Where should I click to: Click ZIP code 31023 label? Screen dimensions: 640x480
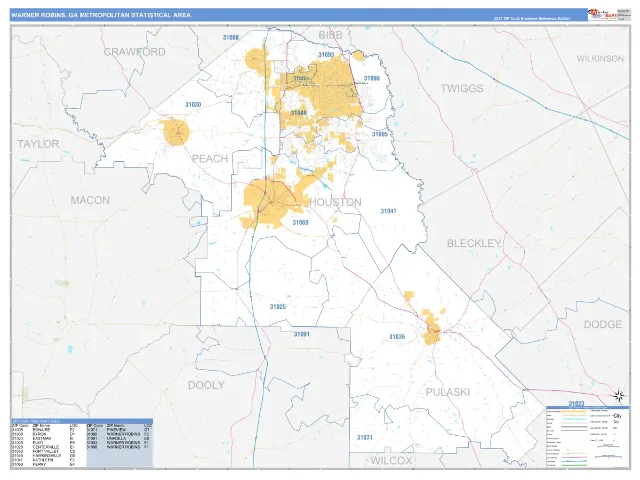pyautogui.click(x=576, y=404)
